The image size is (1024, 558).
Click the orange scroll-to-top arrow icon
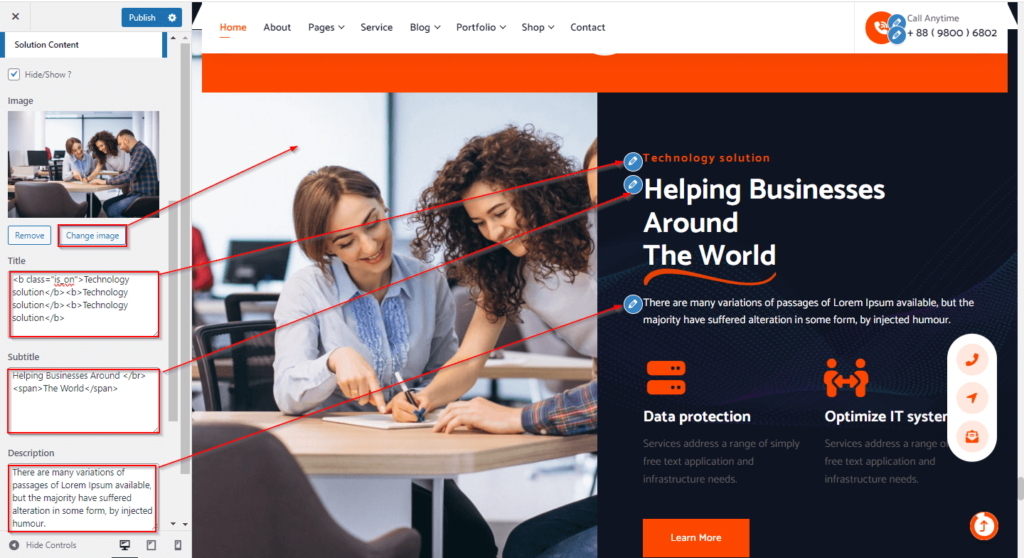[x=984, y=526]
